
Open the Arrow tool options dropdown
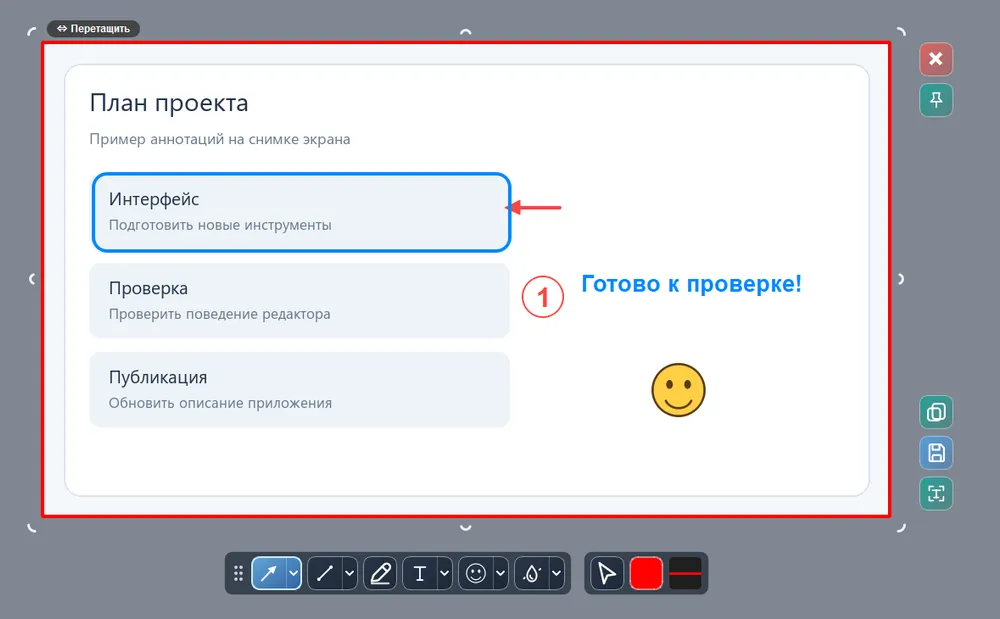coord(294,573)
